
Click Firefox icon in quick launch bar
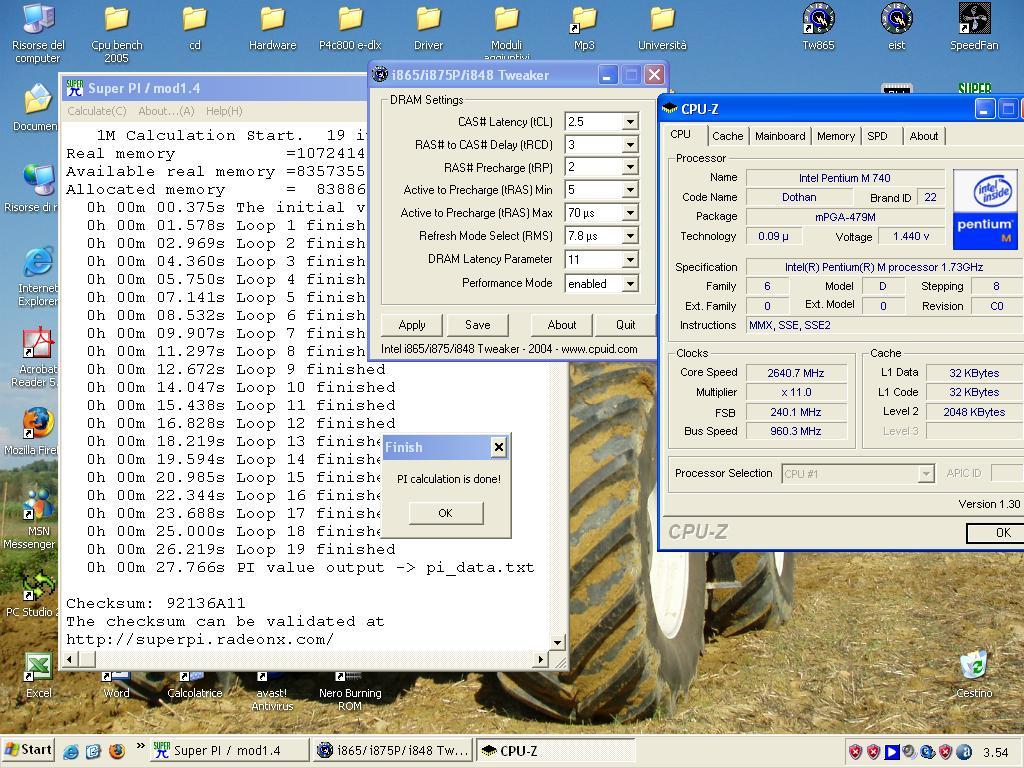117,751
